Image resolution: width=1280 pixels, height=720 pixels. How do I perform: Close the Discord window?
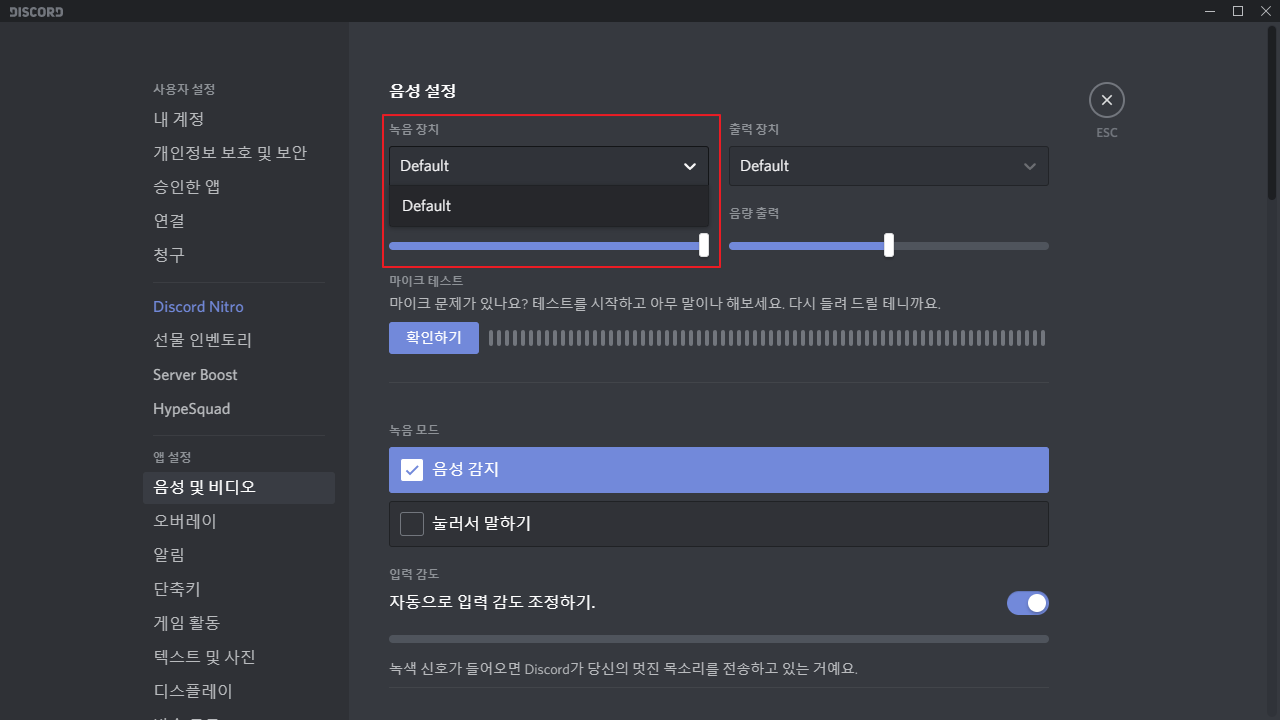[1265, 11]
